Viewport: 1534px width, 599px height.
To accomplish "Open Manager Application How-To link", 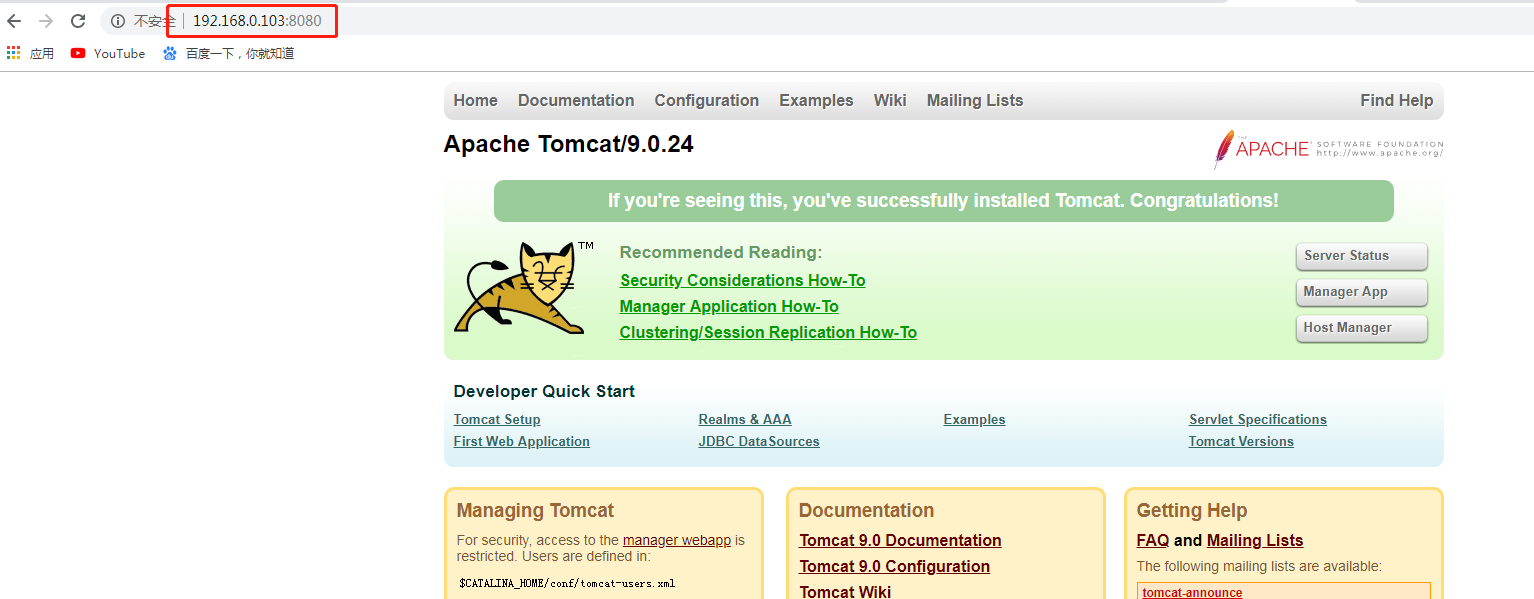I will [x=729, y=306].
